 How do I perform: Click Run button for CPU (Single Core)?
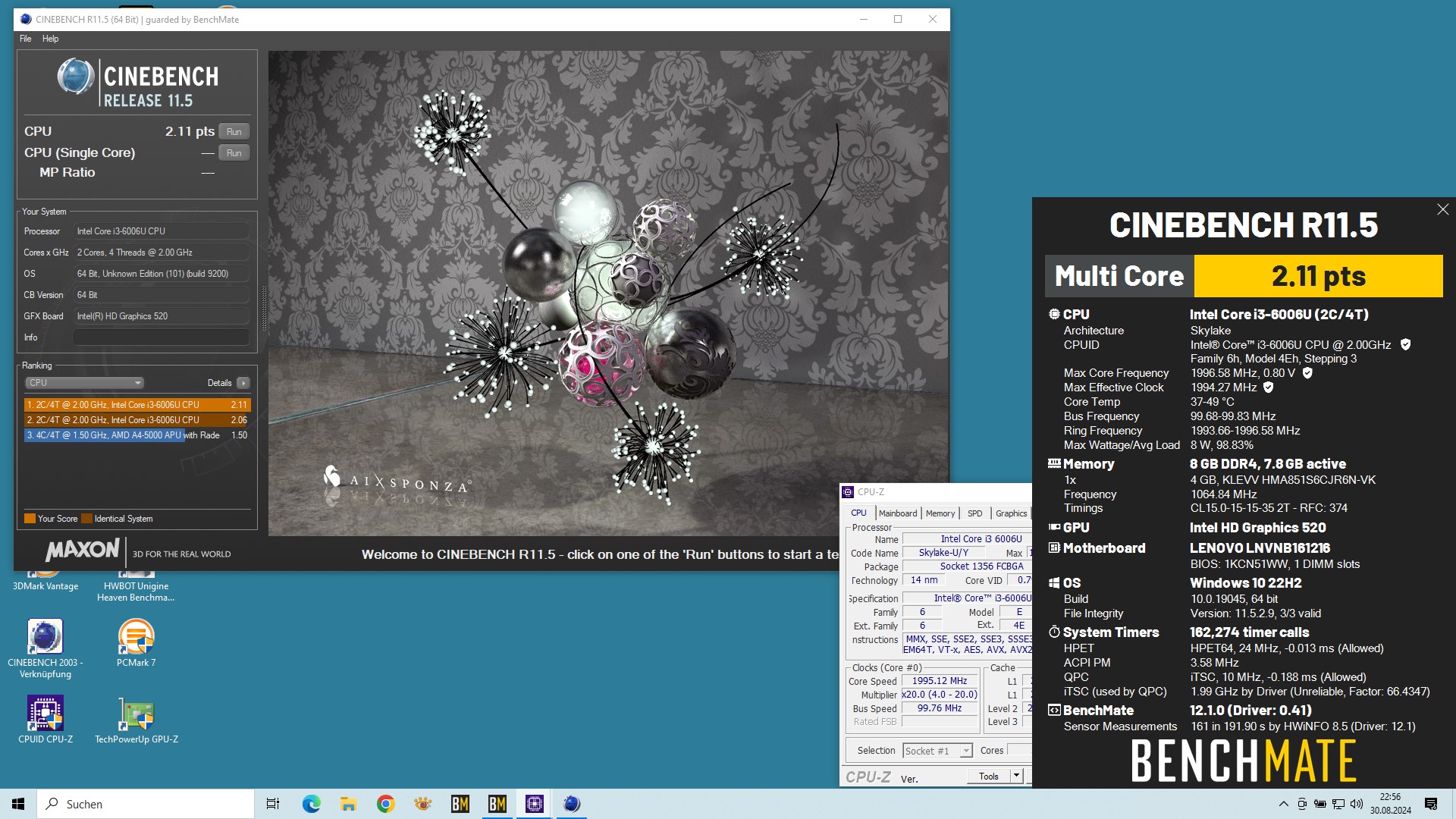pyautogui.click(x=234, y=152)
